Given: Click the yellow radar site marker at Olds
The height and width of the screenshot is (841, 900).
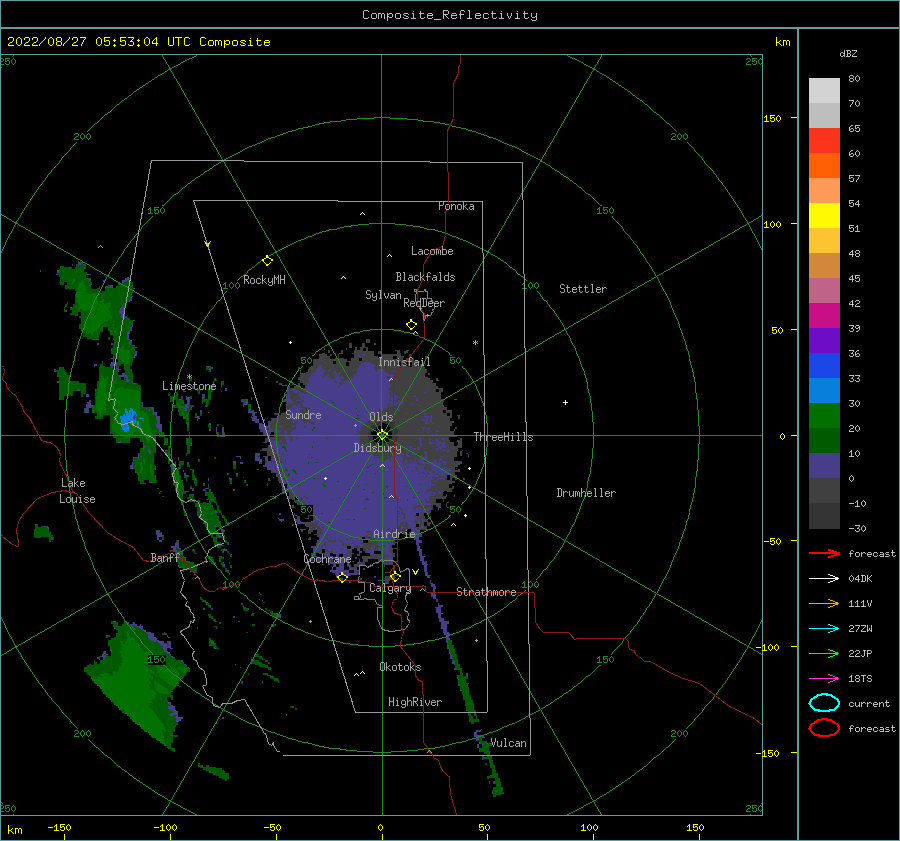Looking at the screenshot, I should coord(382,435).
